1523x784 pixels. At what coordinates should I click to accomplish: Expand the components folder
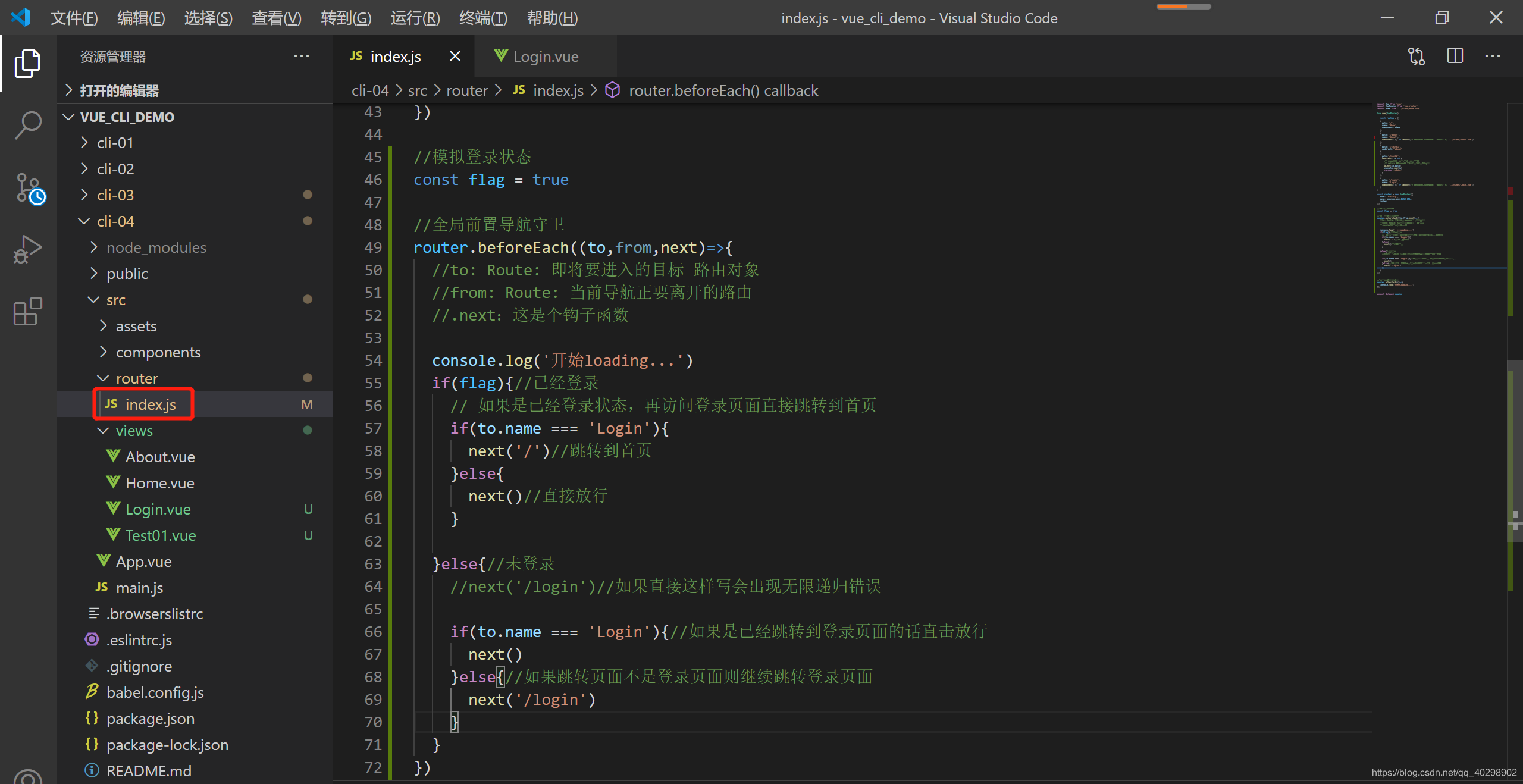point(104,352)
